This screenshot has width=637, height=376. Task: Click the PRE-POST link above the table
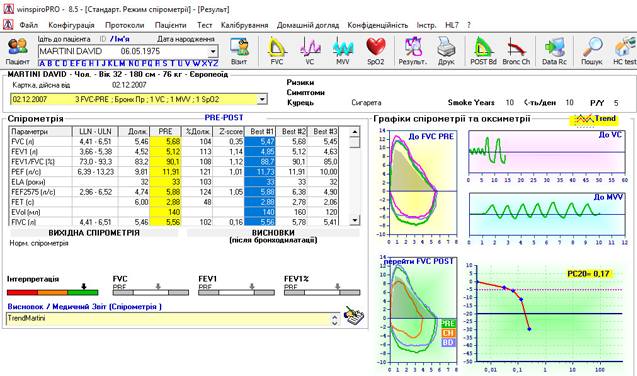pyautogui.click(x=224, y=118)
